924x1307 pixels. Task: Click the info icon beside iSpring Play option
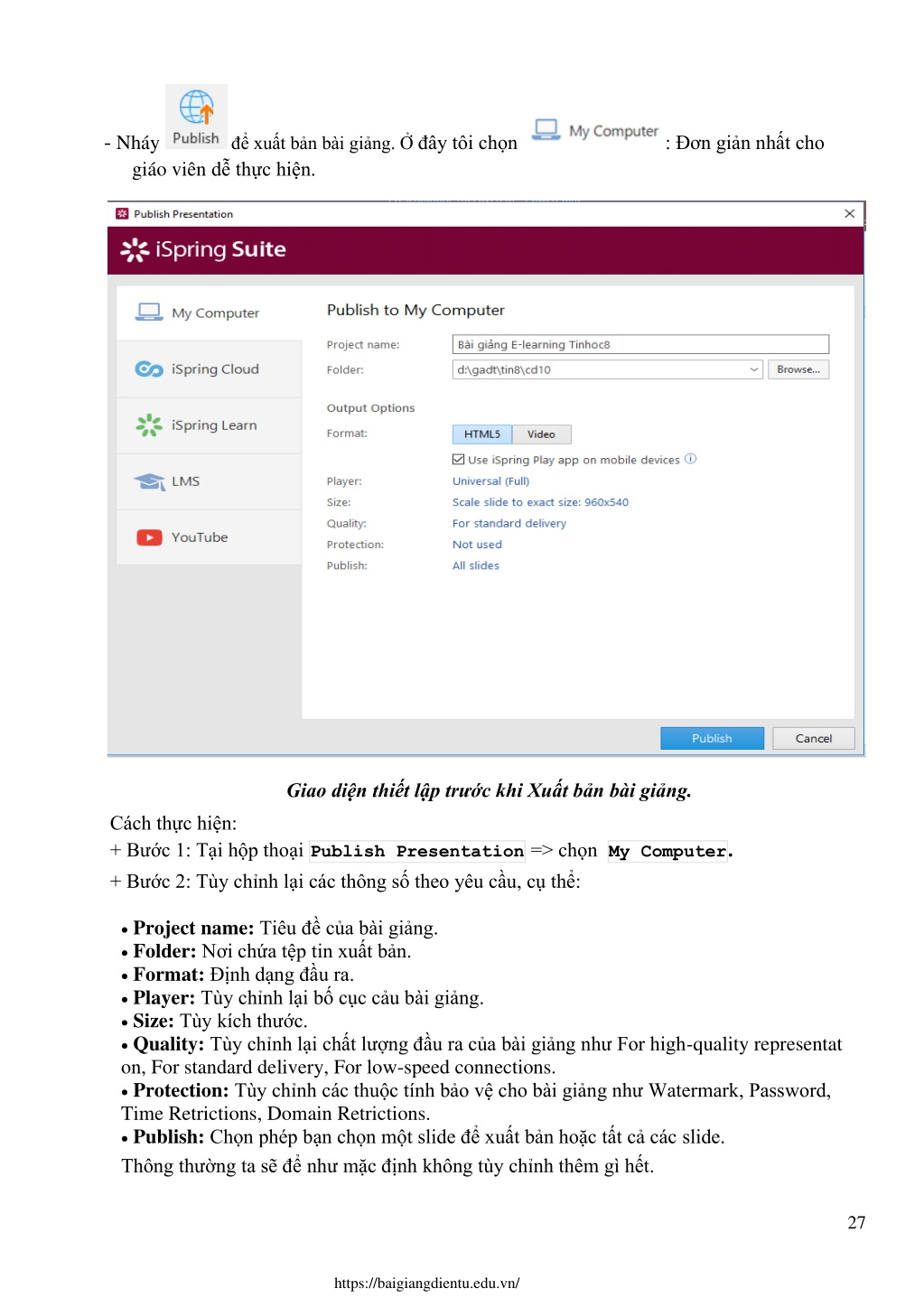pos(690,459)
